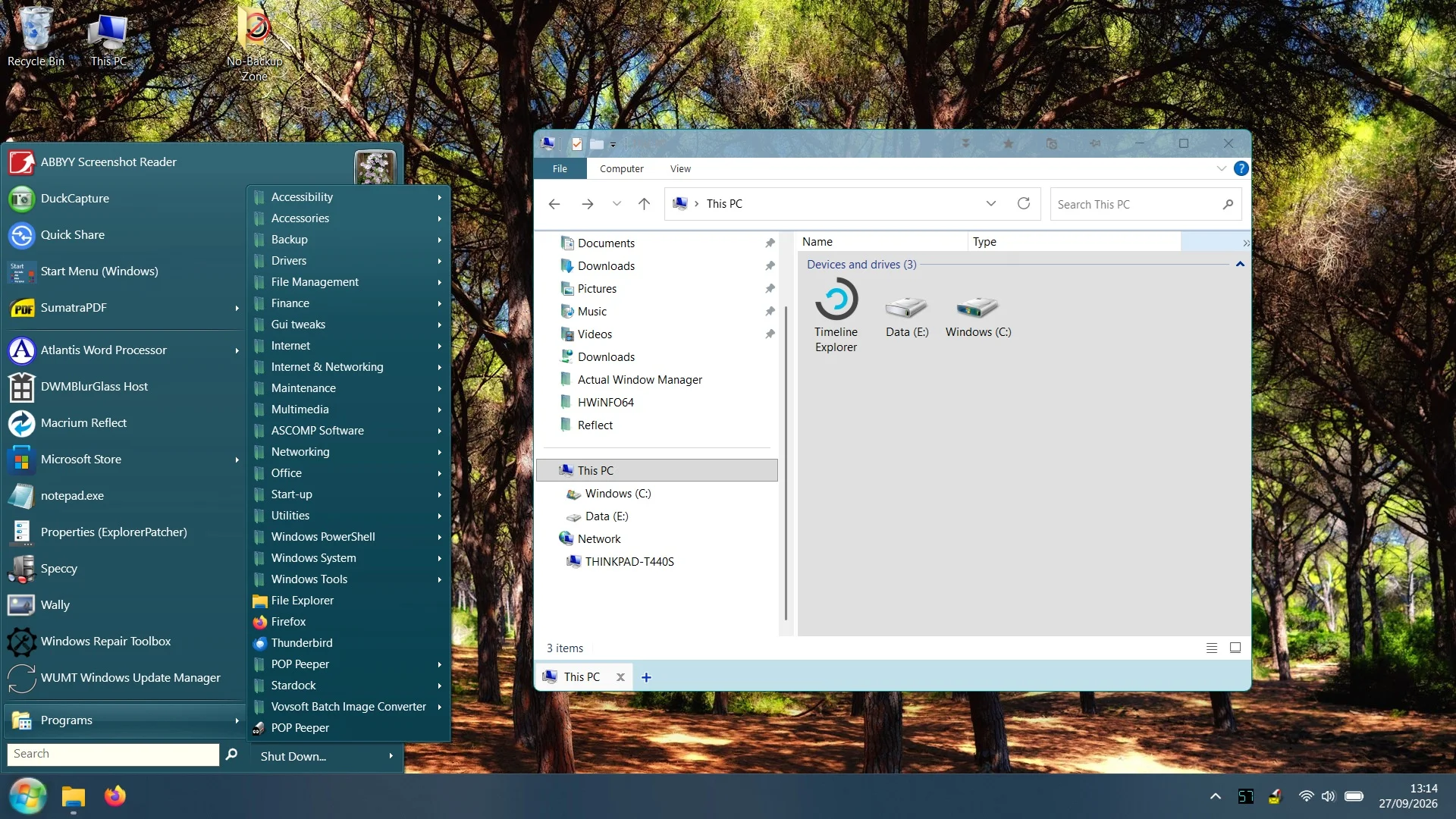
Task: Click the Properties quick access toolbar icon
Action: [x=577, y=144]
